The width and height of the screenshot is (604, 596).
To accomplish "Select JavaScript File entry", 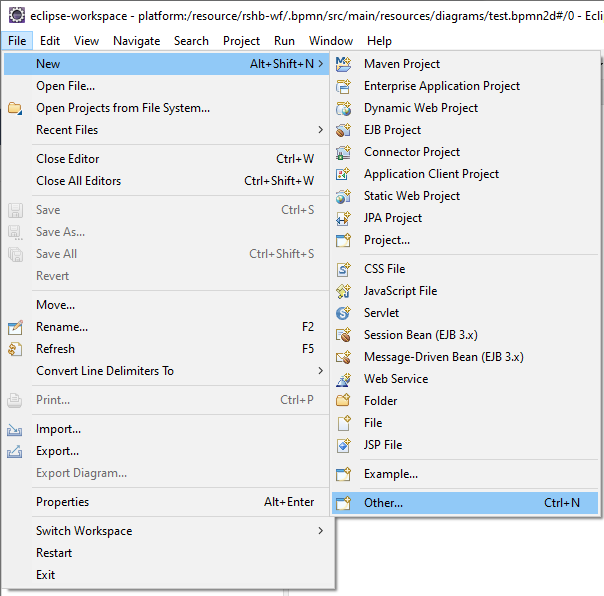I will pyautogui.click(x=465, y=291).
